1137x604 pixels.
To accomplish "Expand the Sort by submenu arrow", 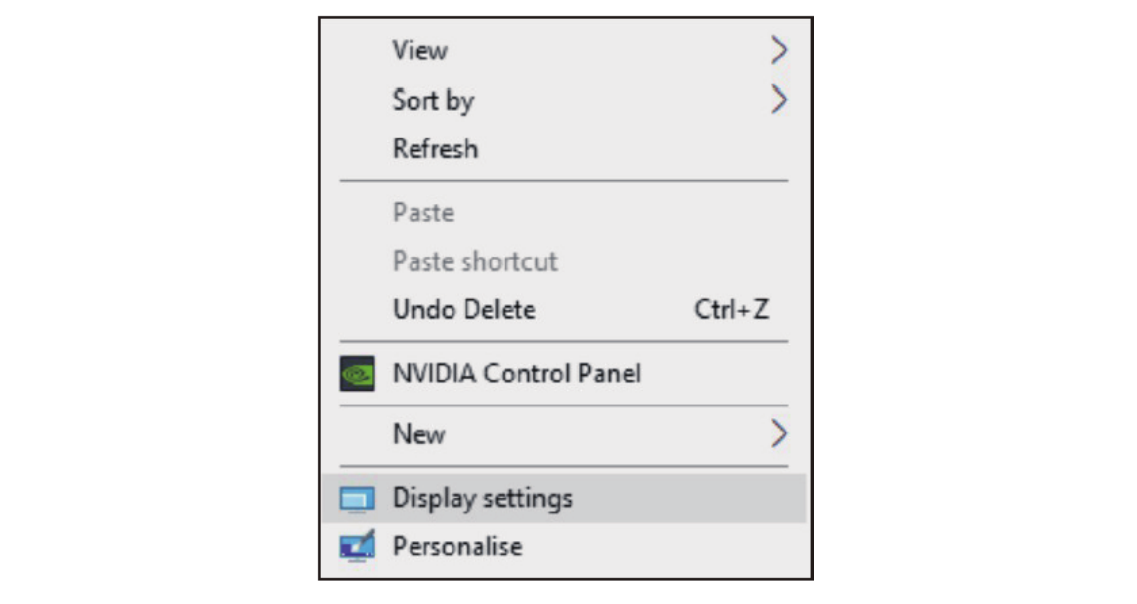I will 779,100.
